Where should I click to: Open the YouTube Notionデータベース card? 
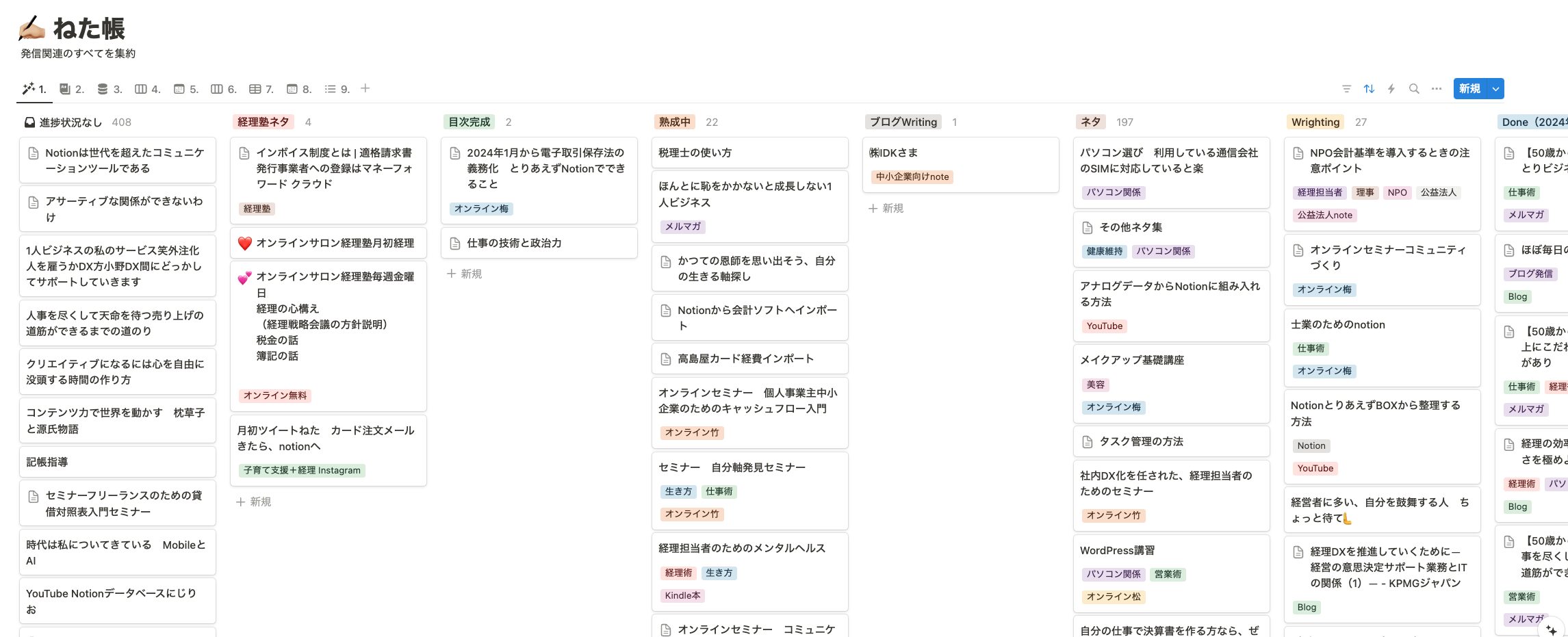click(x=118, y=601)
